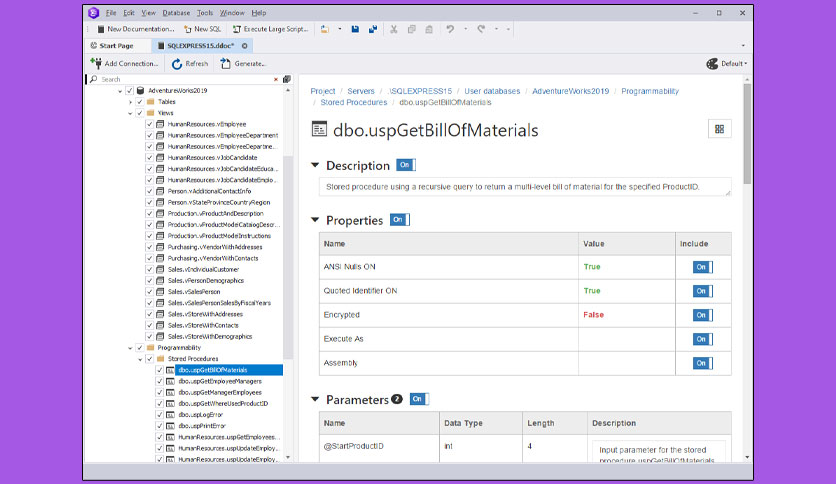The width and height of the screenshot is (836, 484).
Task: Click the Save All icon in toolbar
Action: pyautogui.click(x=373, y=29)
